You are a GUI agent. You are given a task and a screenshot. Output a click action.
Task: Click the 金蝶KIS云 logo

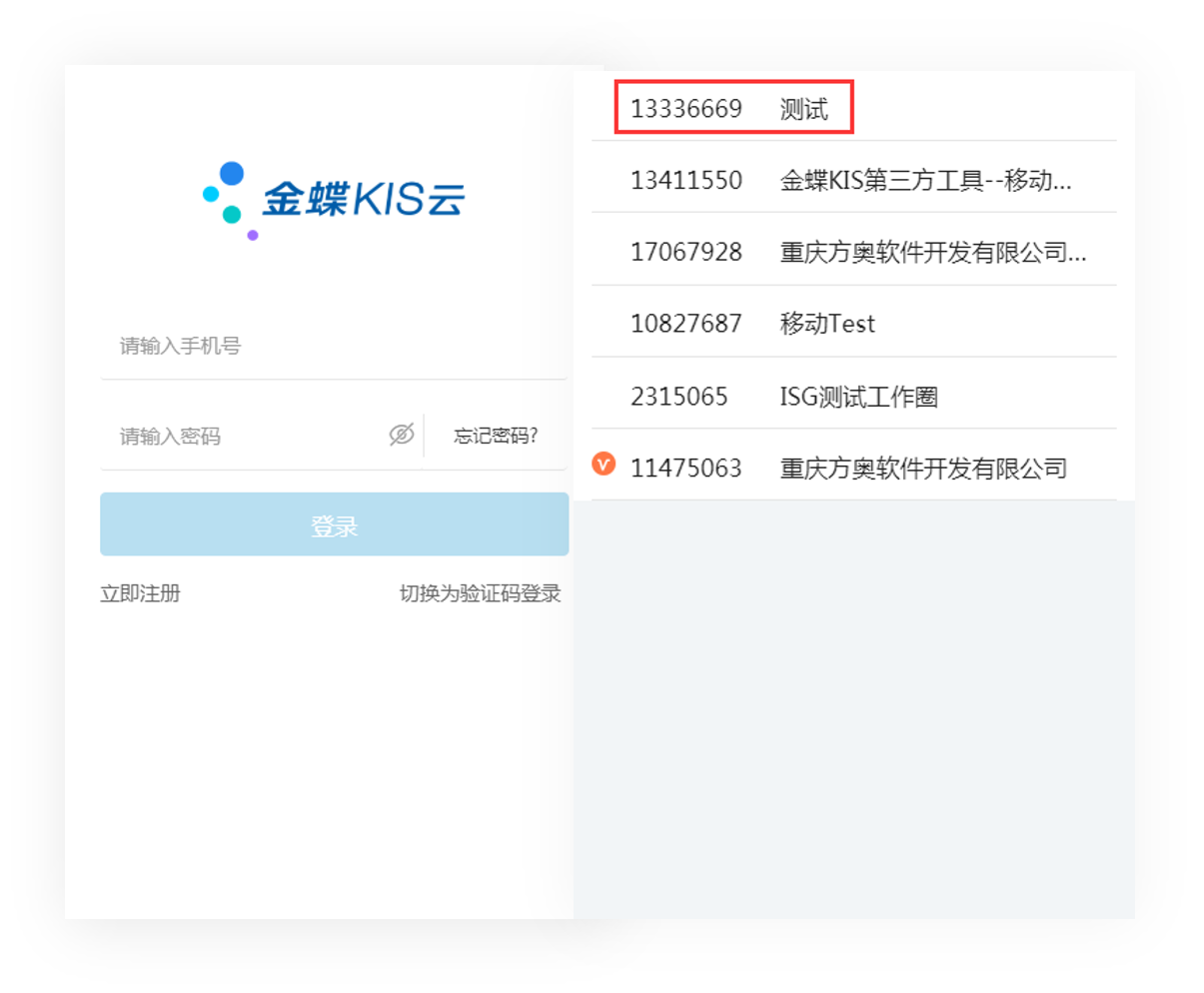click(334, 200)
